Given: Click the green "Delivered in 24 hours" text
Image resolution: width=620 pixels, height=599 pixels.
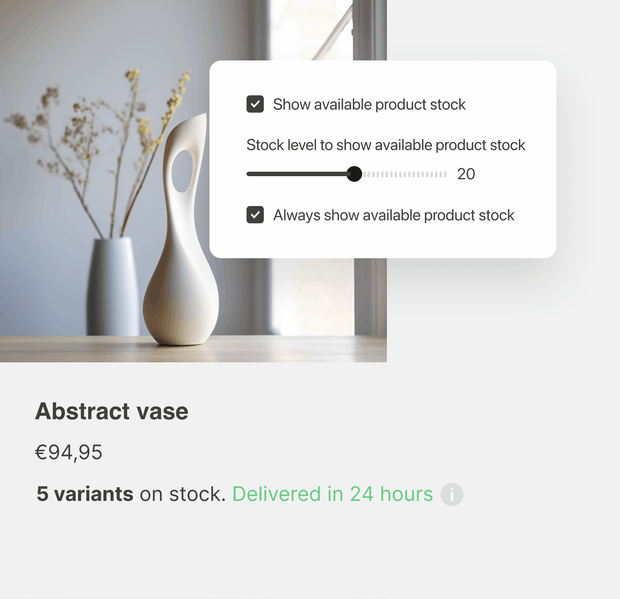Looking at the screenshot, I should tap(332, 494).
